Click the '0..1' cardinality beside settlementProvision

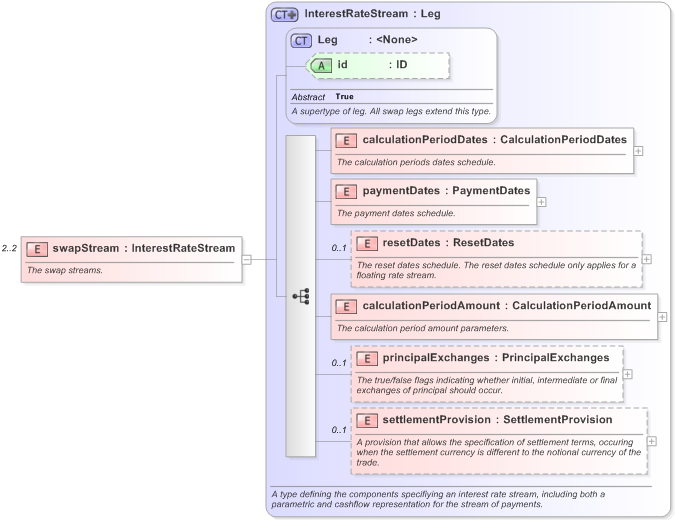click(x=339, y=430)
